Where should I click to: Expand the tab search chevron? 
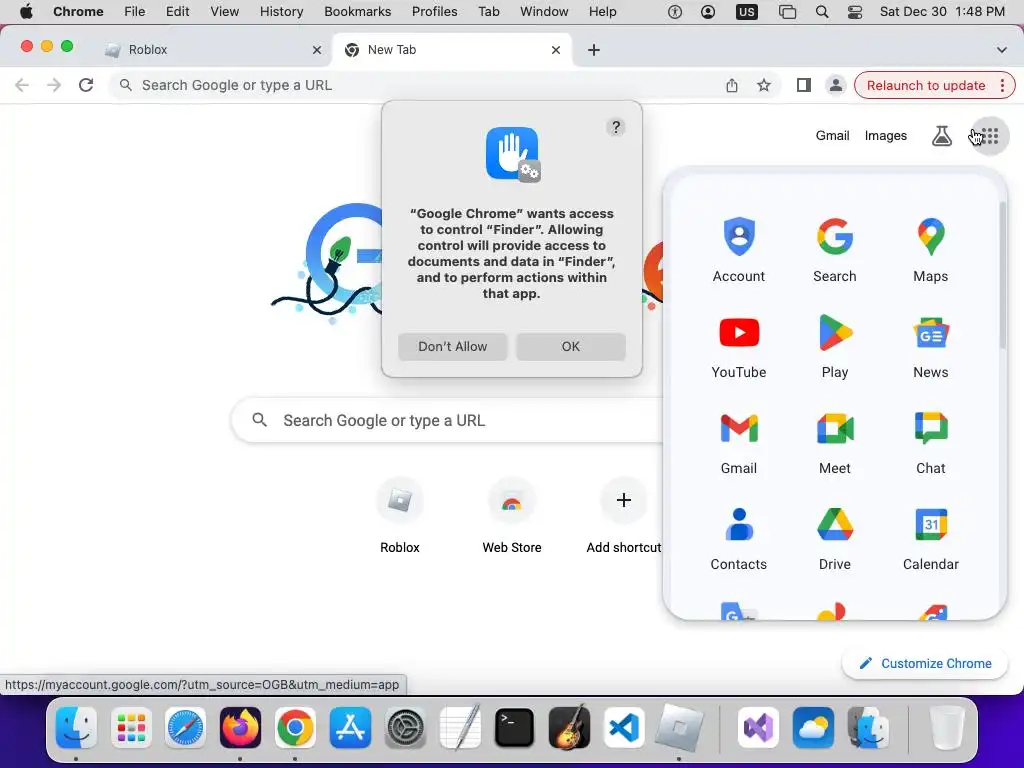(1001, 50)
